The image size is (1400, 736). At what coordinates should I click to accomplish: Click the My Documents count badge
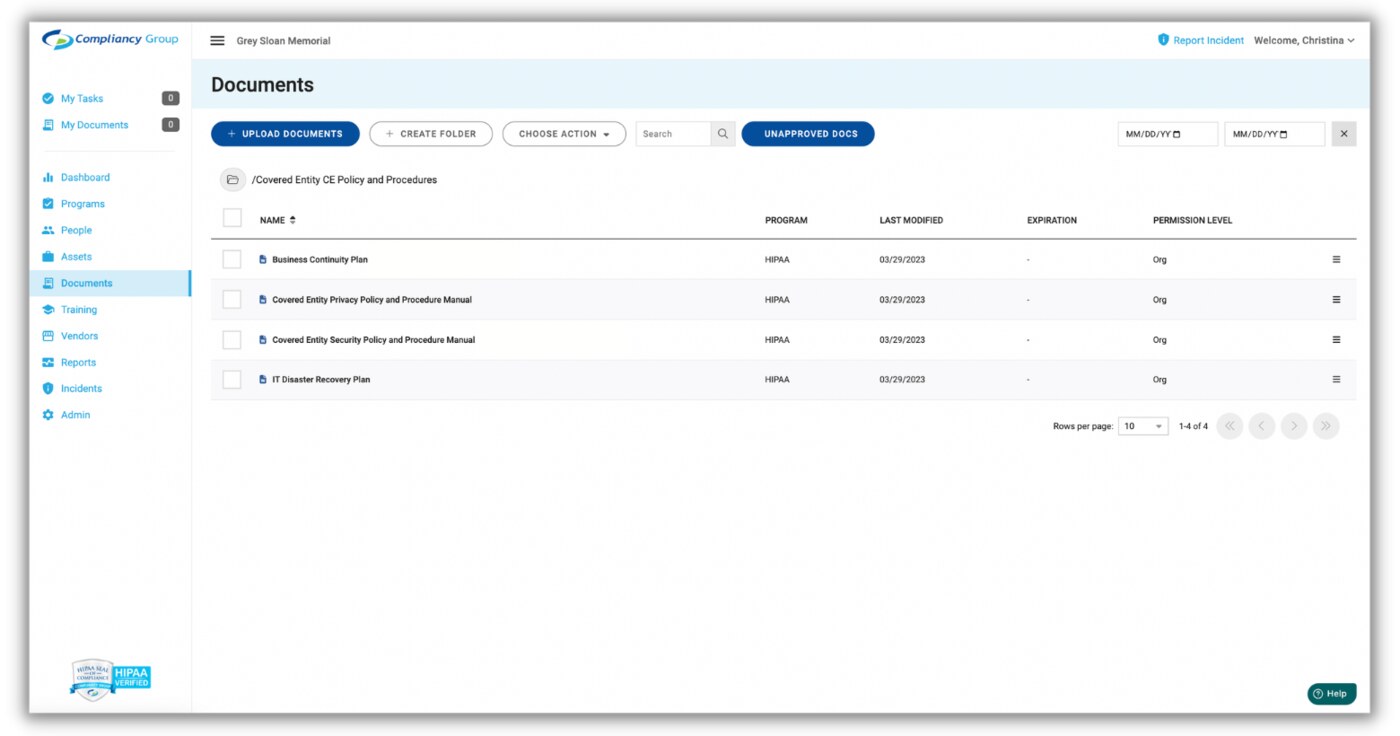(171, 125)
